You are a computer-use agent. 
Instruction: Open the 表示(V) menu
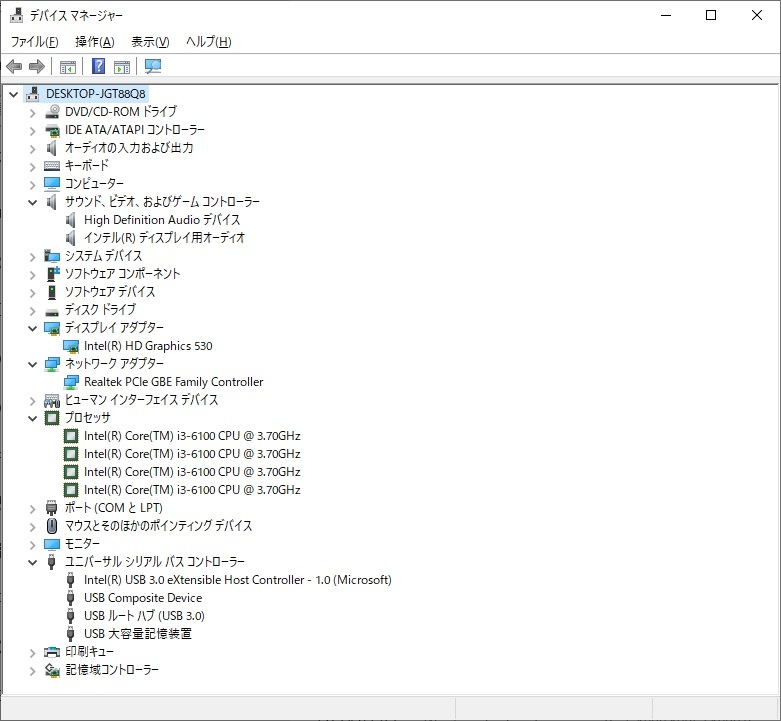(150, 42)
